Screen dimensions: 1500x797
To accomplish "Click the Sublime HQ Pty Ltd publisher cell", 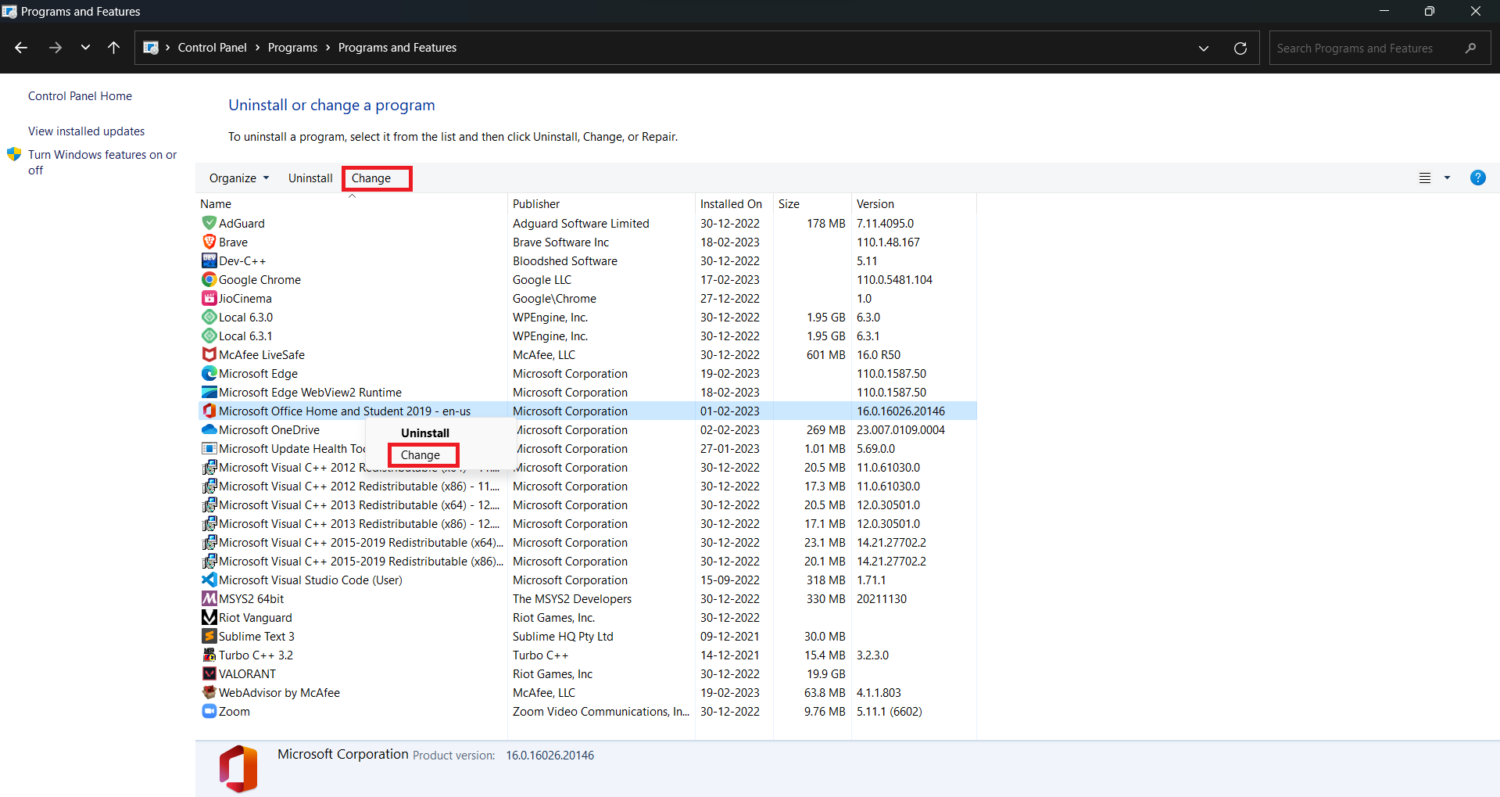I will (563, 636).
